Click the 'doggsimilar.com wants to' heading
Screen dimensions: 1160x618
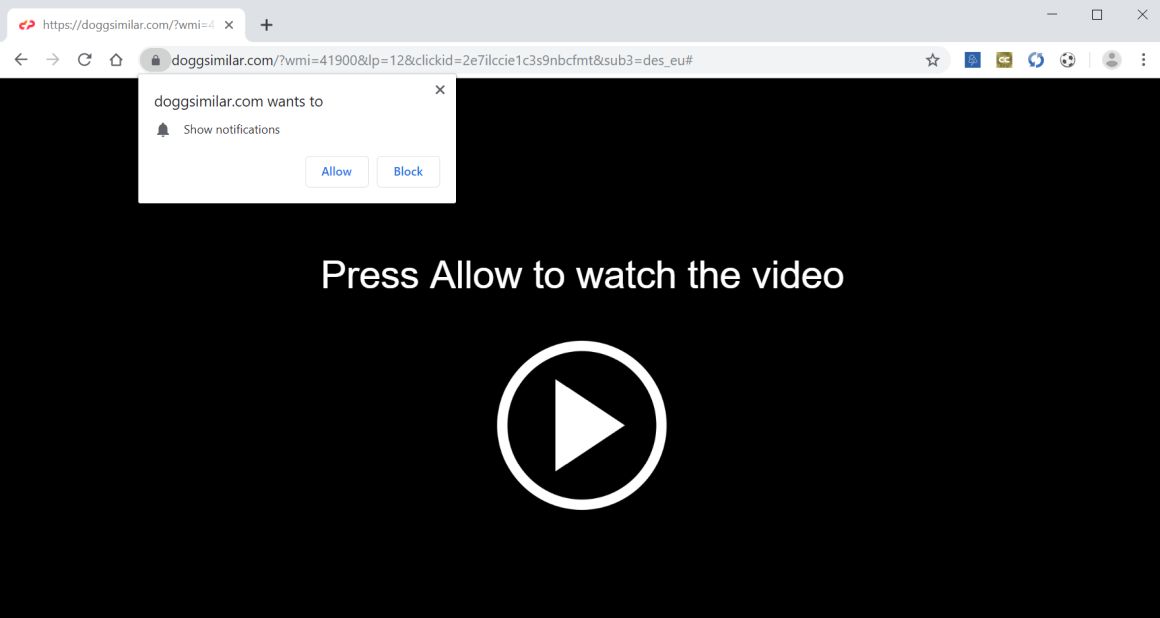[x=238, y=102]
